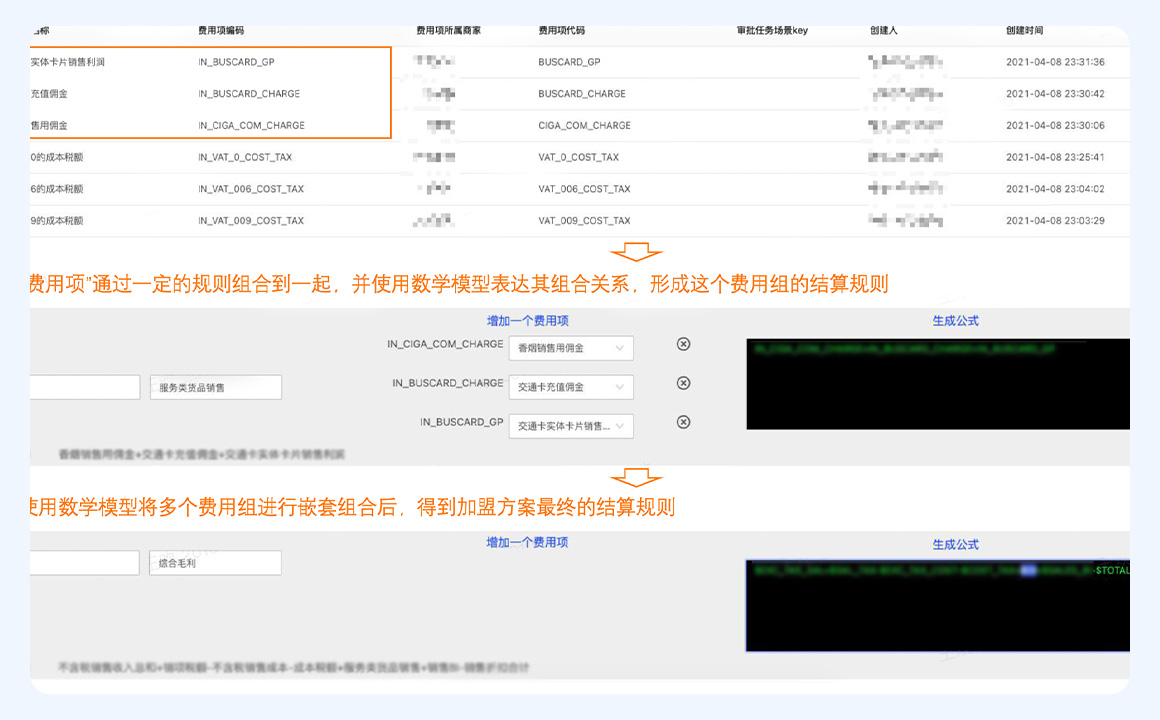Viewport: 1160px width, 720px height.
Task: Open the 香烟销售用佣金 dropdown
Action: [x=571, y=348]
